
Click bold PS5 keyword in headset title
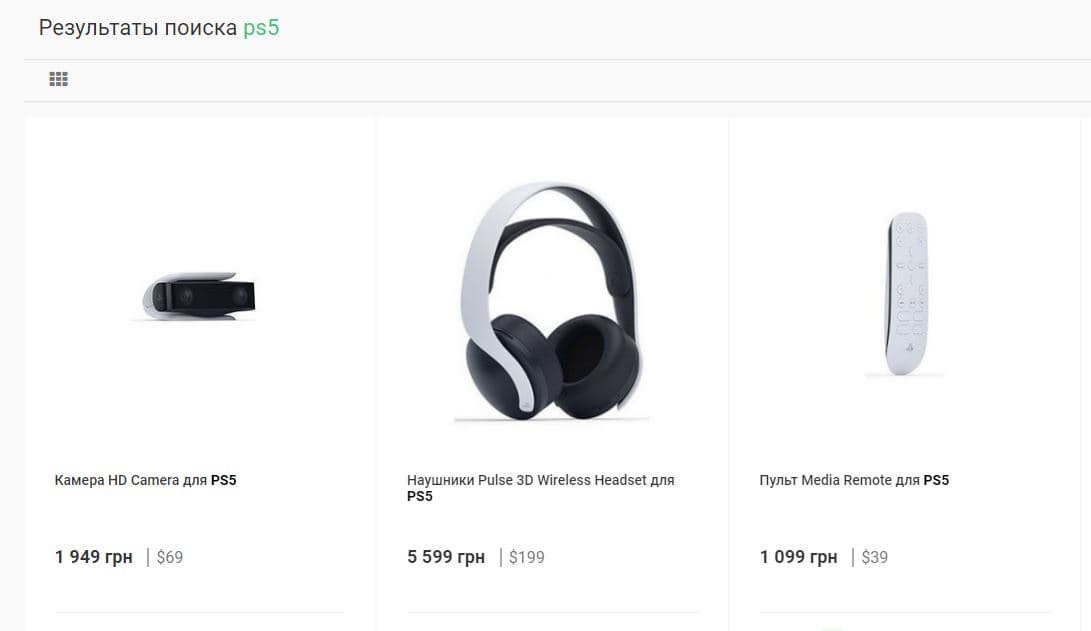click(420, 496)
